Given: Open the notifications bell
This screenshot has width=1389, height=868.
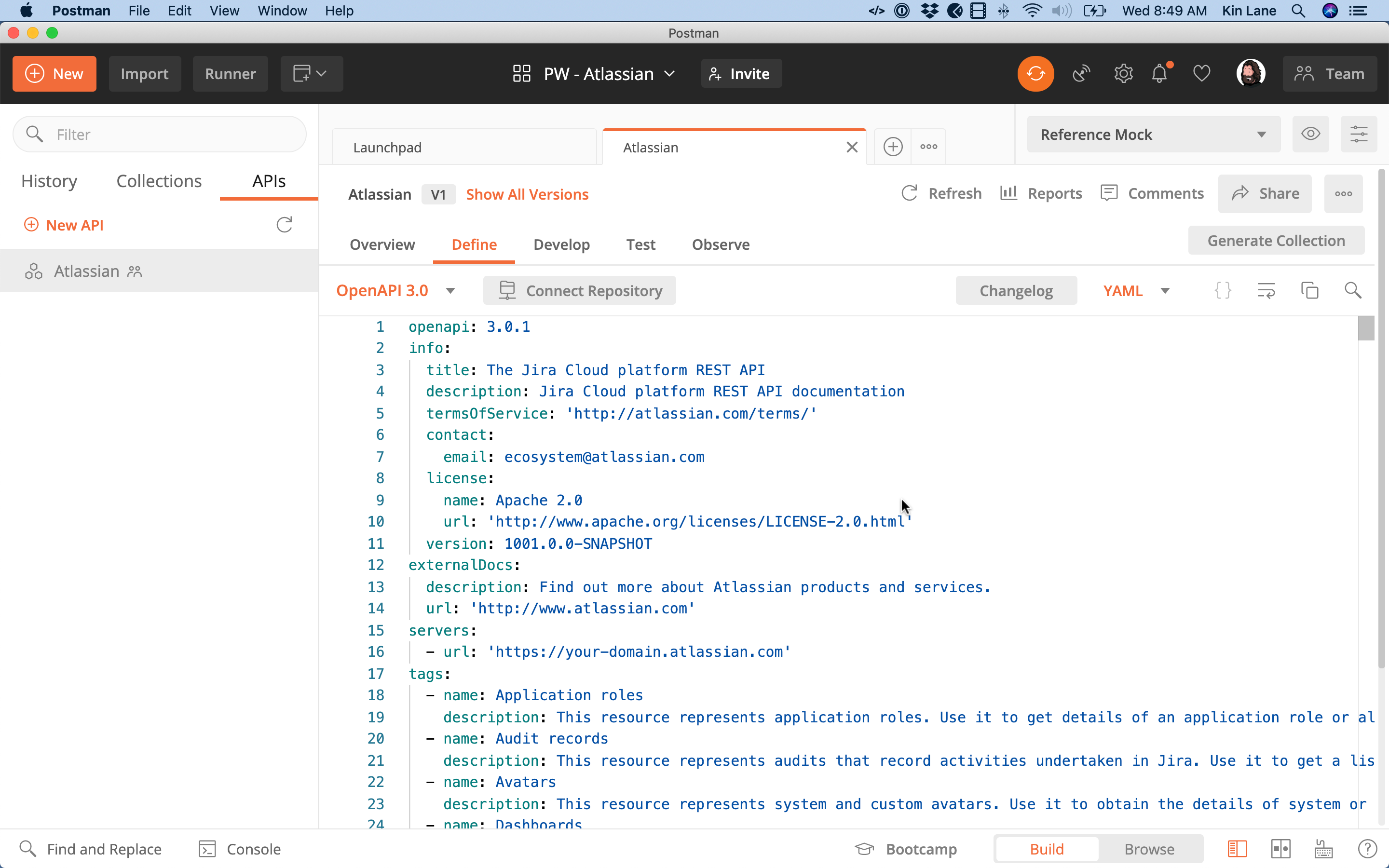Looking at the screenshot, I should click(1160, 73).
